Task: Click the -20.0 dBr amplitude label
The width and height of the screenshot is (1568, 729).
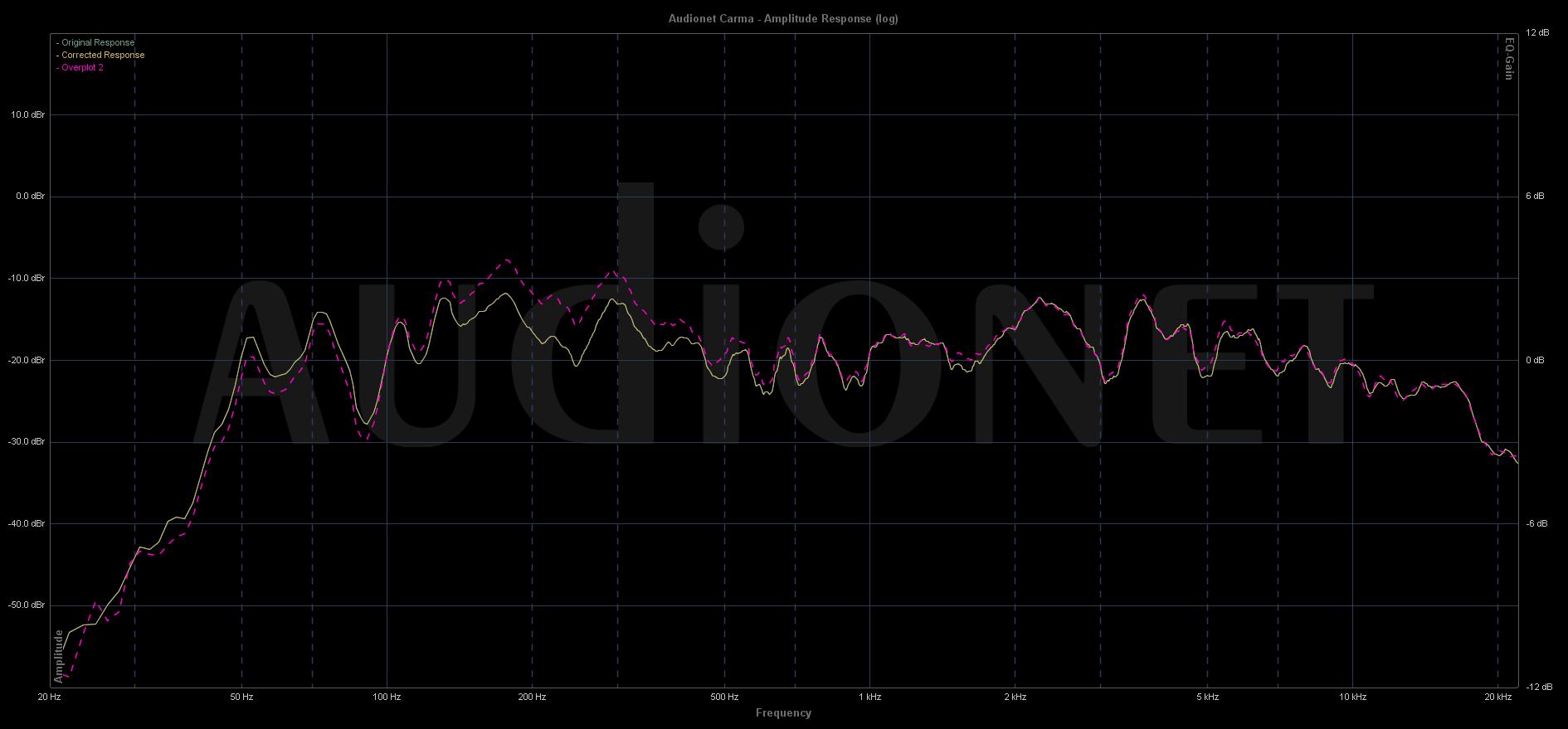Action: [x=27, y=360]
